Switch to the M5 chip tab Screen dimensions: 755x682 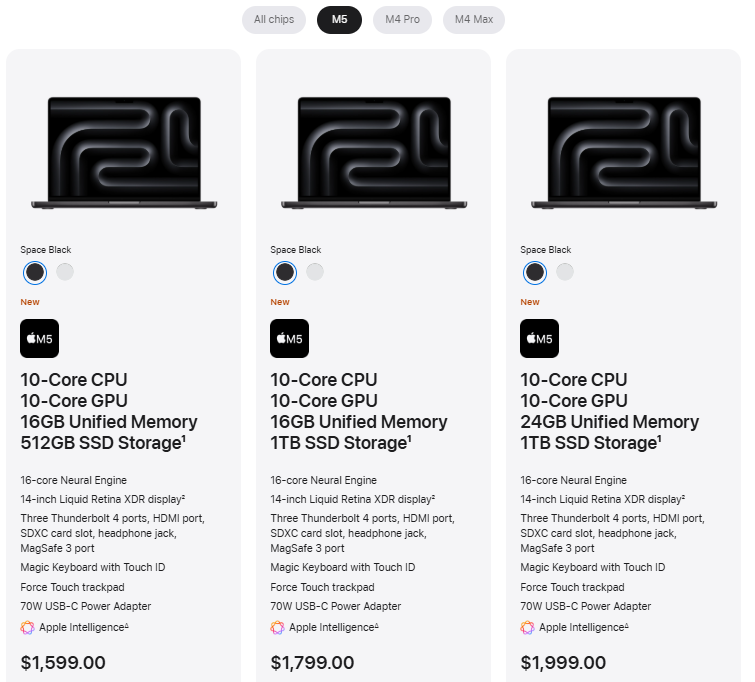339,19
